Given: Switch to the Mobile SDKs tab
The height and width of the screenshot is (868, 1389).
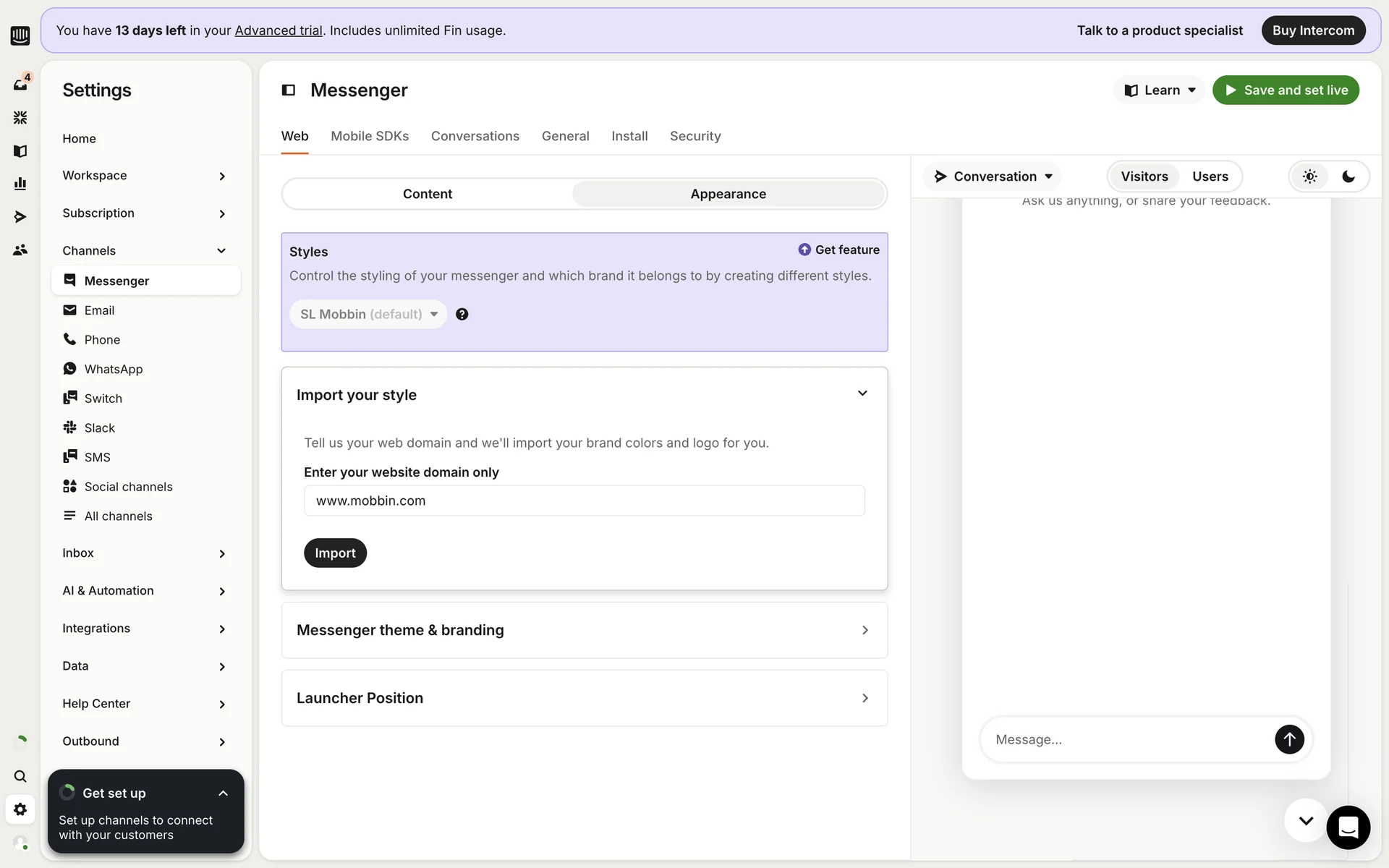Looking at the screenshot, I should [370, 136].
